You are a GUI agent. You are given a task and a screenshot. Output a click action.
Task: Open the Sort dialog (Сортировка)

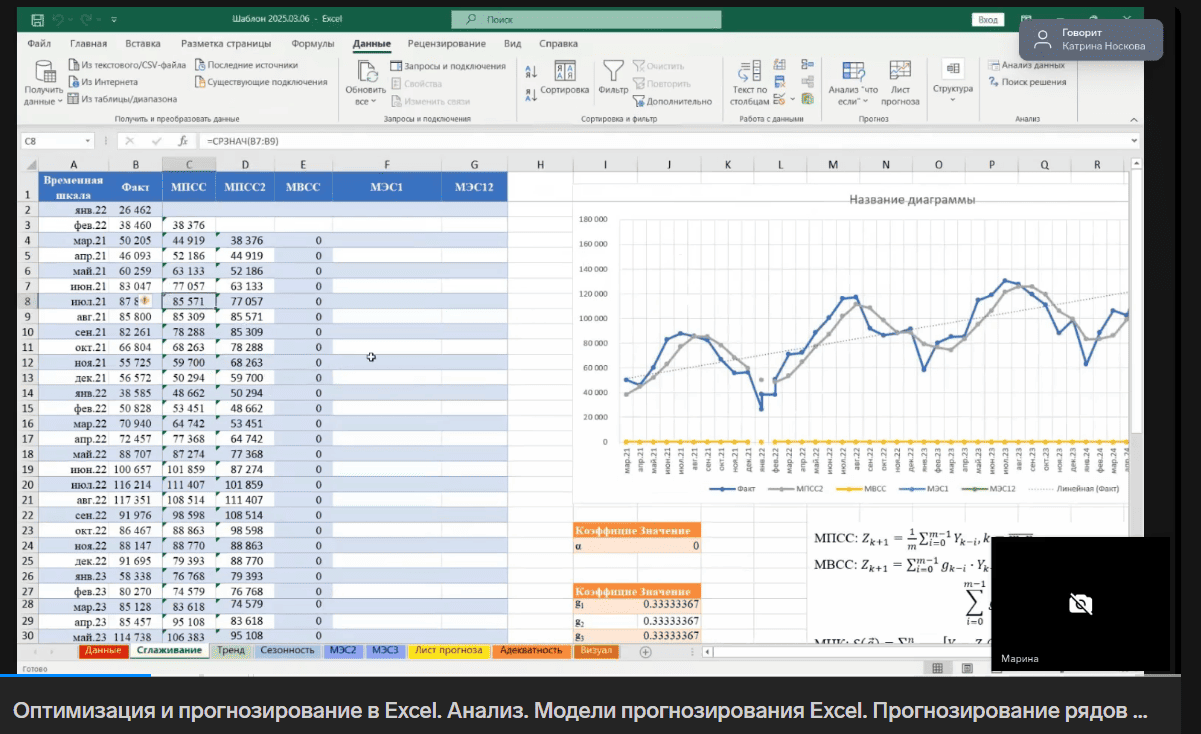click(564, 78)
